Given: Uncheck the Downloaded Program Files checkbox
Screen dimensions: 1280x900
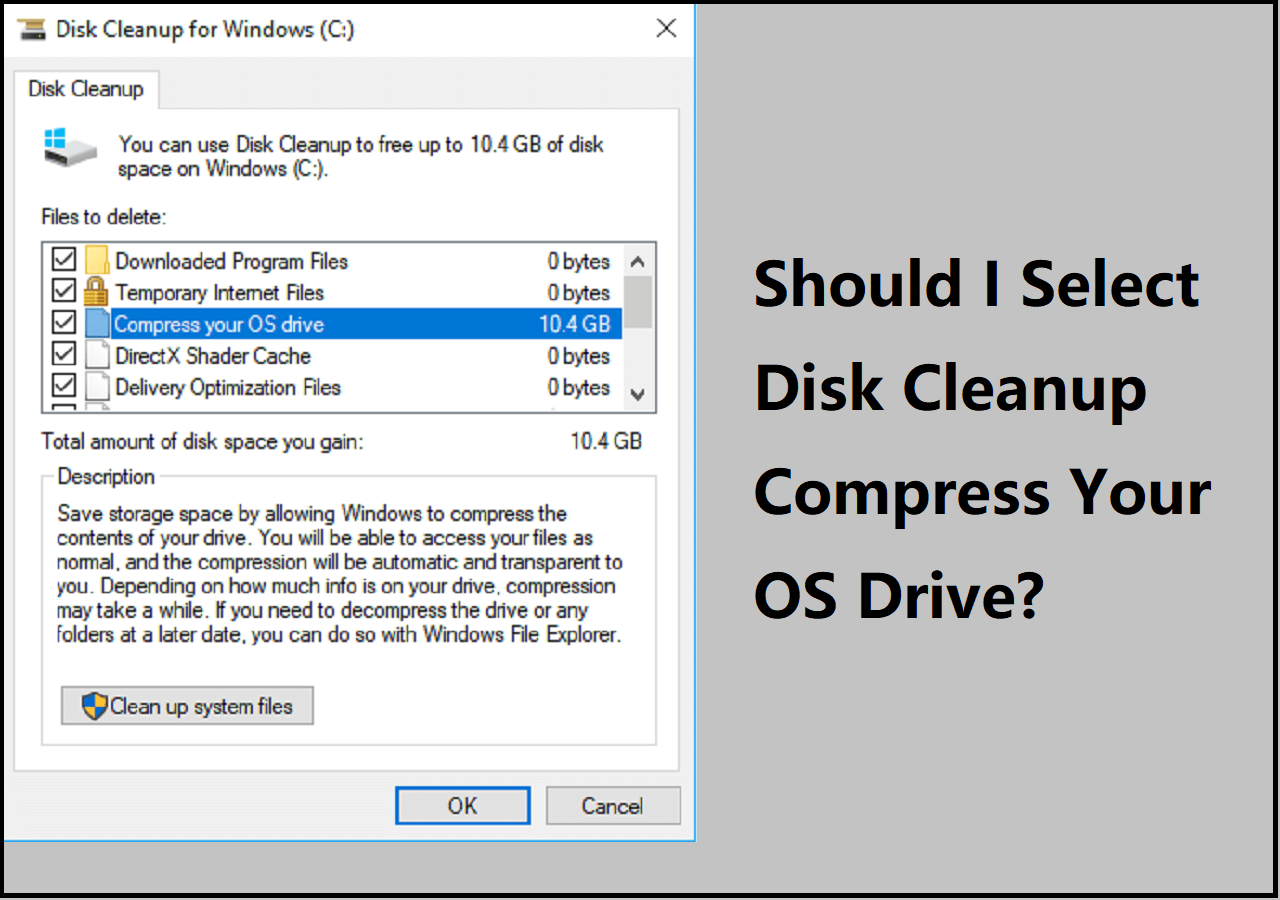Looking at the screenshot, I should tap(64, 260).
